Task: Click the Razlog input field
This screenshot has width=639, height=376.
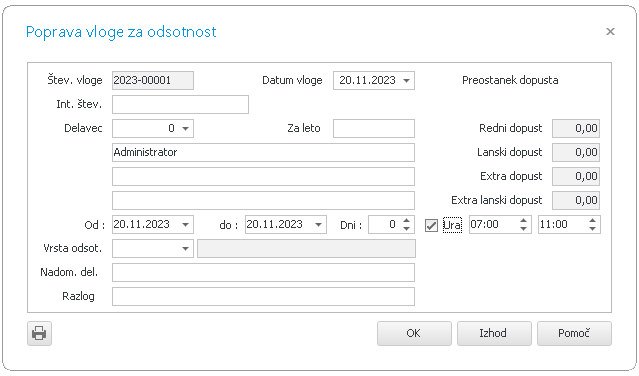Action: pos(263,297)
